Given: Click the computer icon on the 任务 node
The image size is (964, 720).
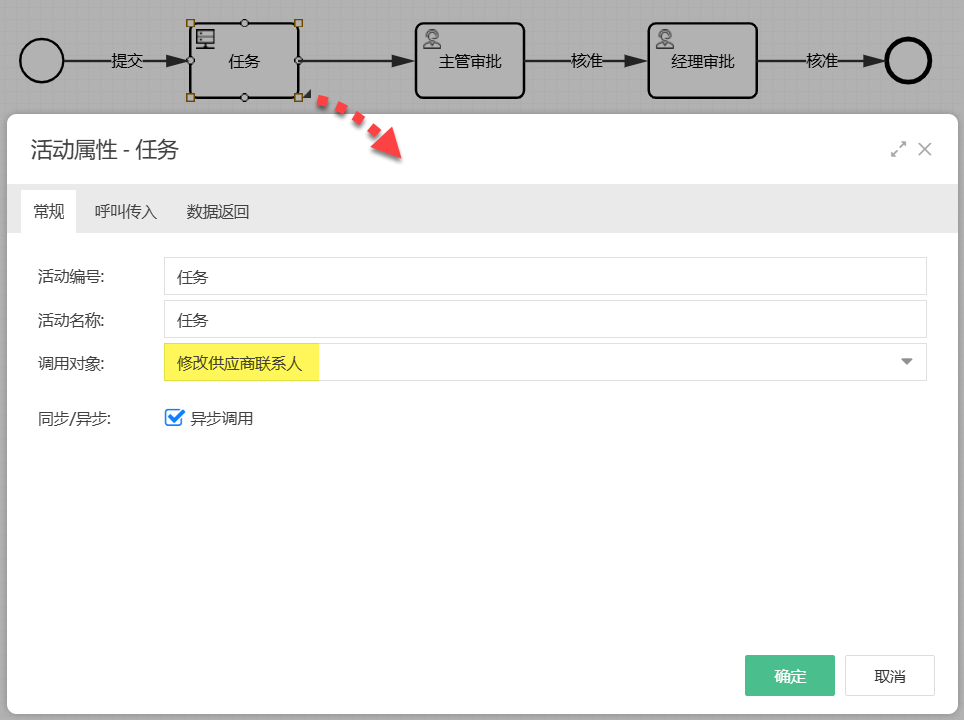Looking at the screenshot, I should (207, 38).
